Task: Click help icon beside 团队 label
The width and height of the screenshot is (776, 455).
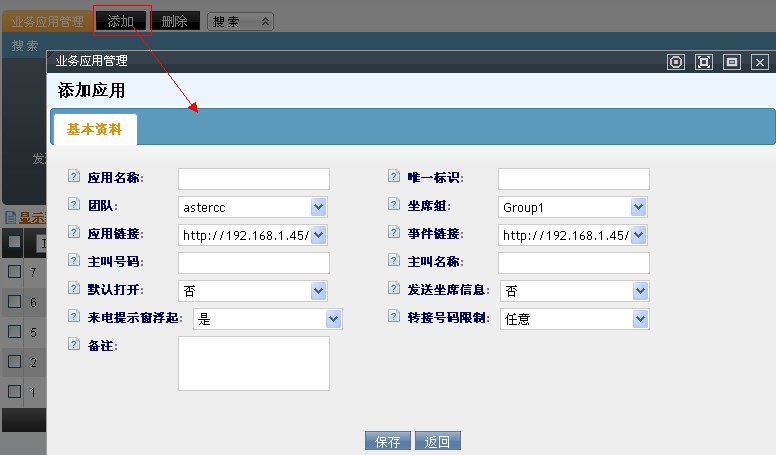Action: (73, 205)
